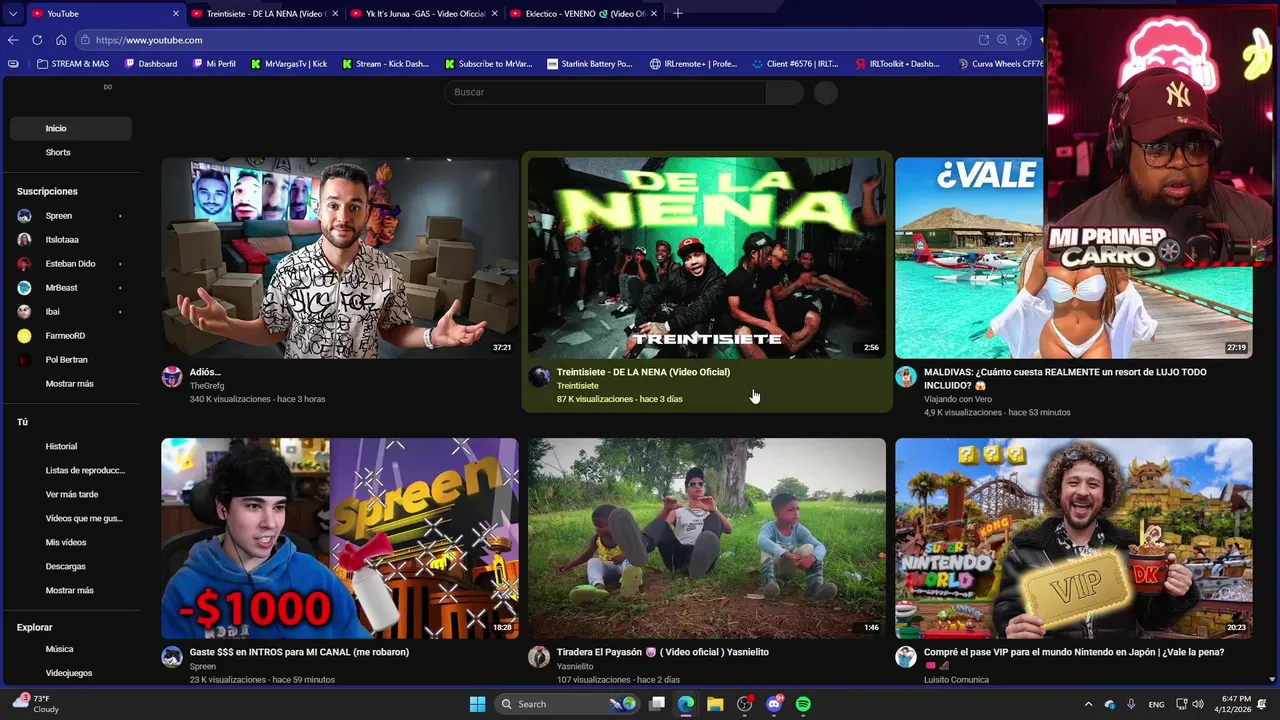Go back with the browser back arrow
This screenshot has height=720, width=1280.
(x=13, y=40)
